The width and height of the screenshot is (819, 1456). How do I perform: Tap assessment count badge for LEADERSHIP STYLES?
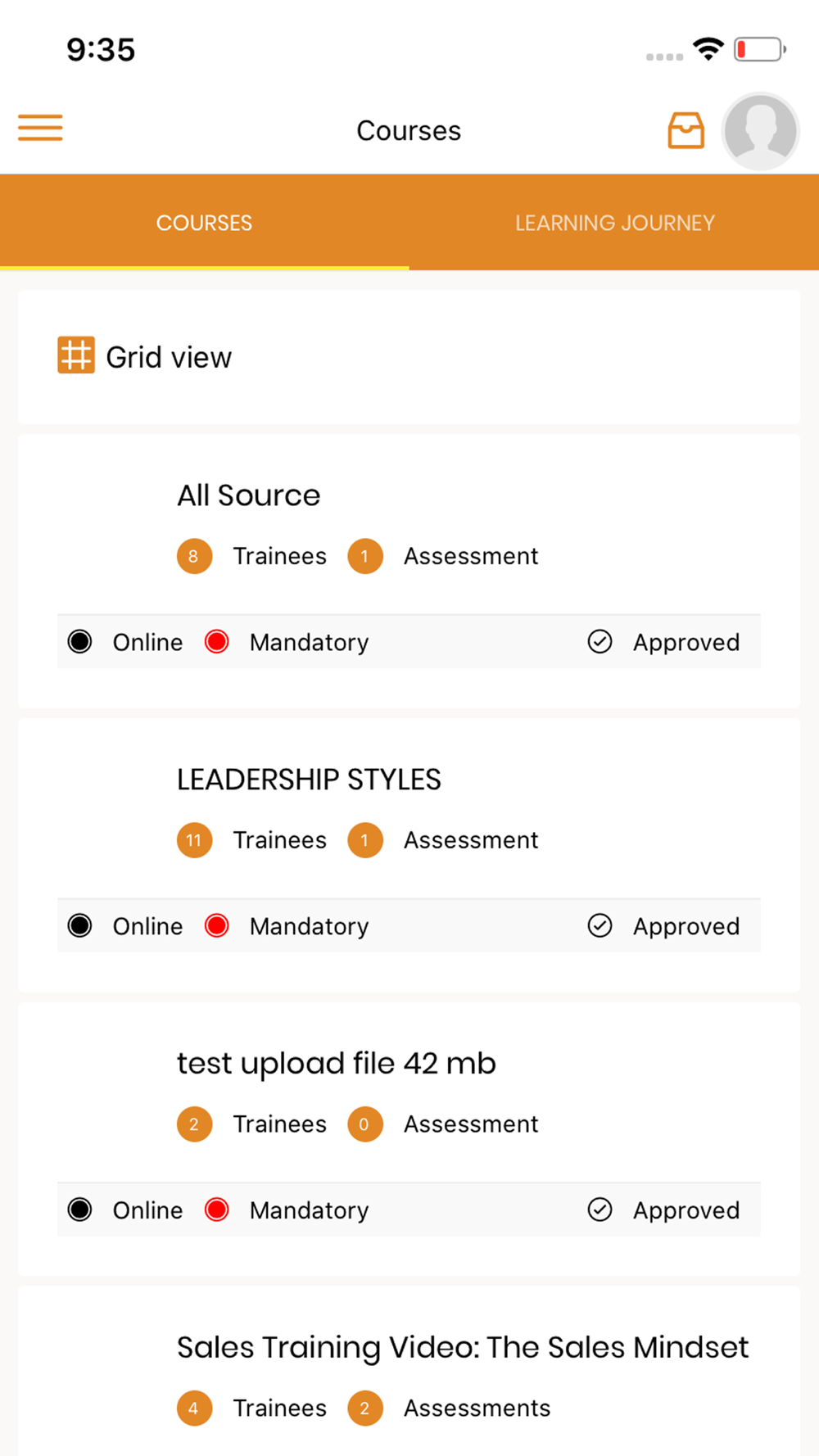(x=365, y=840)
